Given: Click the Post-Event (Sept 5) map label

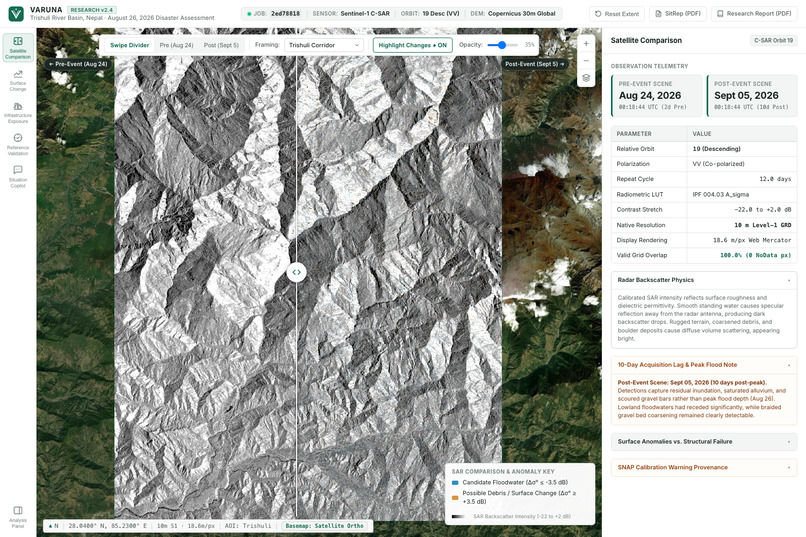Looking at the screenshot, I should pos(535,64).
